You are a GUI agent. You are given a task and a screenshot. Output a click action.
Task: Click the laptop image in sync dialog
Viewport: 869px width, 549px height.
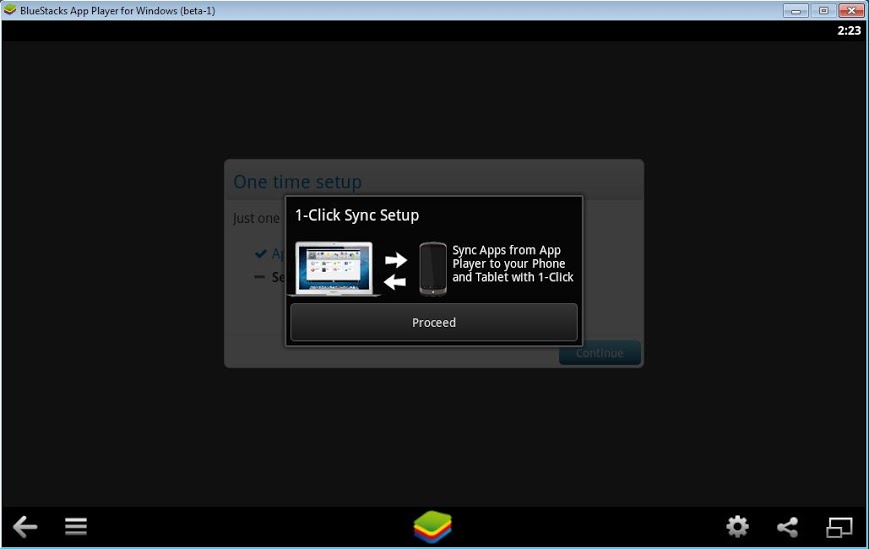(334, 269)
